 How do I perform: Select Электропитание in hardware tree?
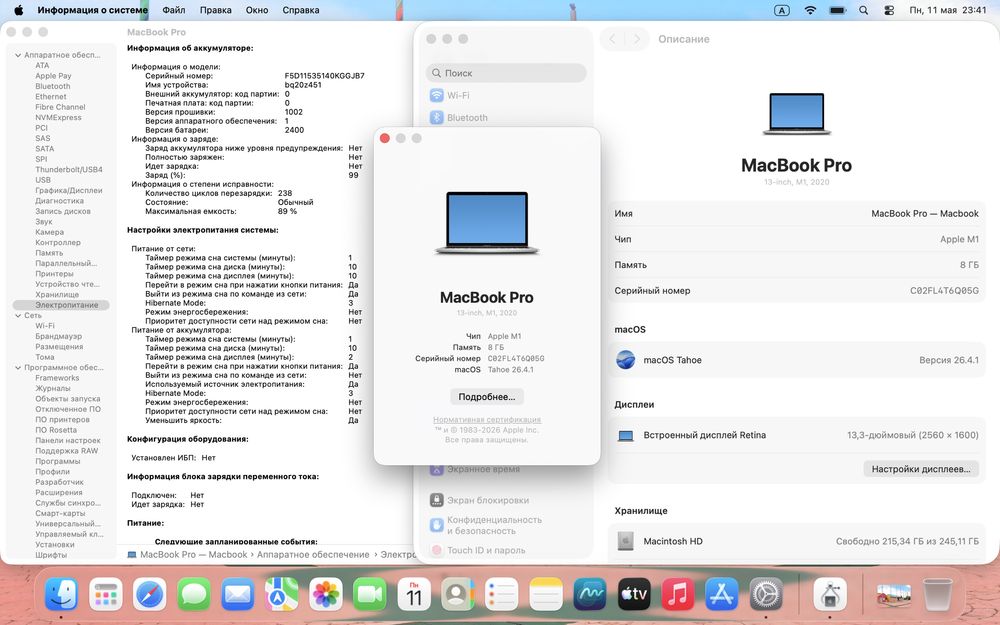(61, 305)
